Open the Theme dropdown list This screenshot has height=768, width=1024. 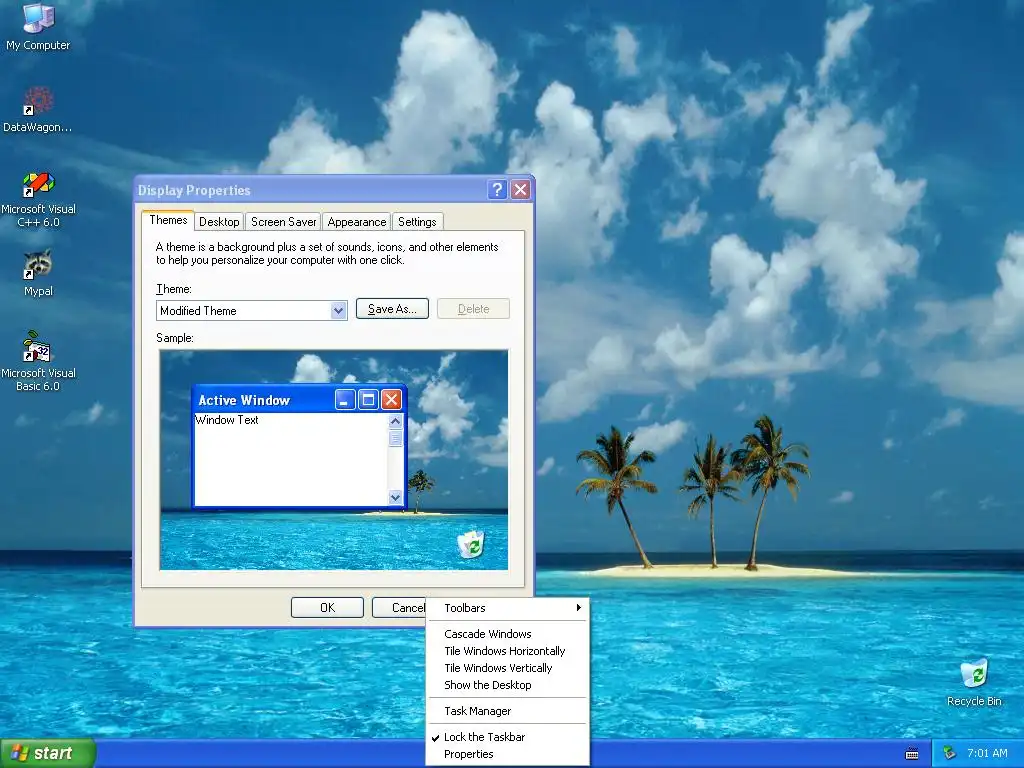tap(338, 311)
